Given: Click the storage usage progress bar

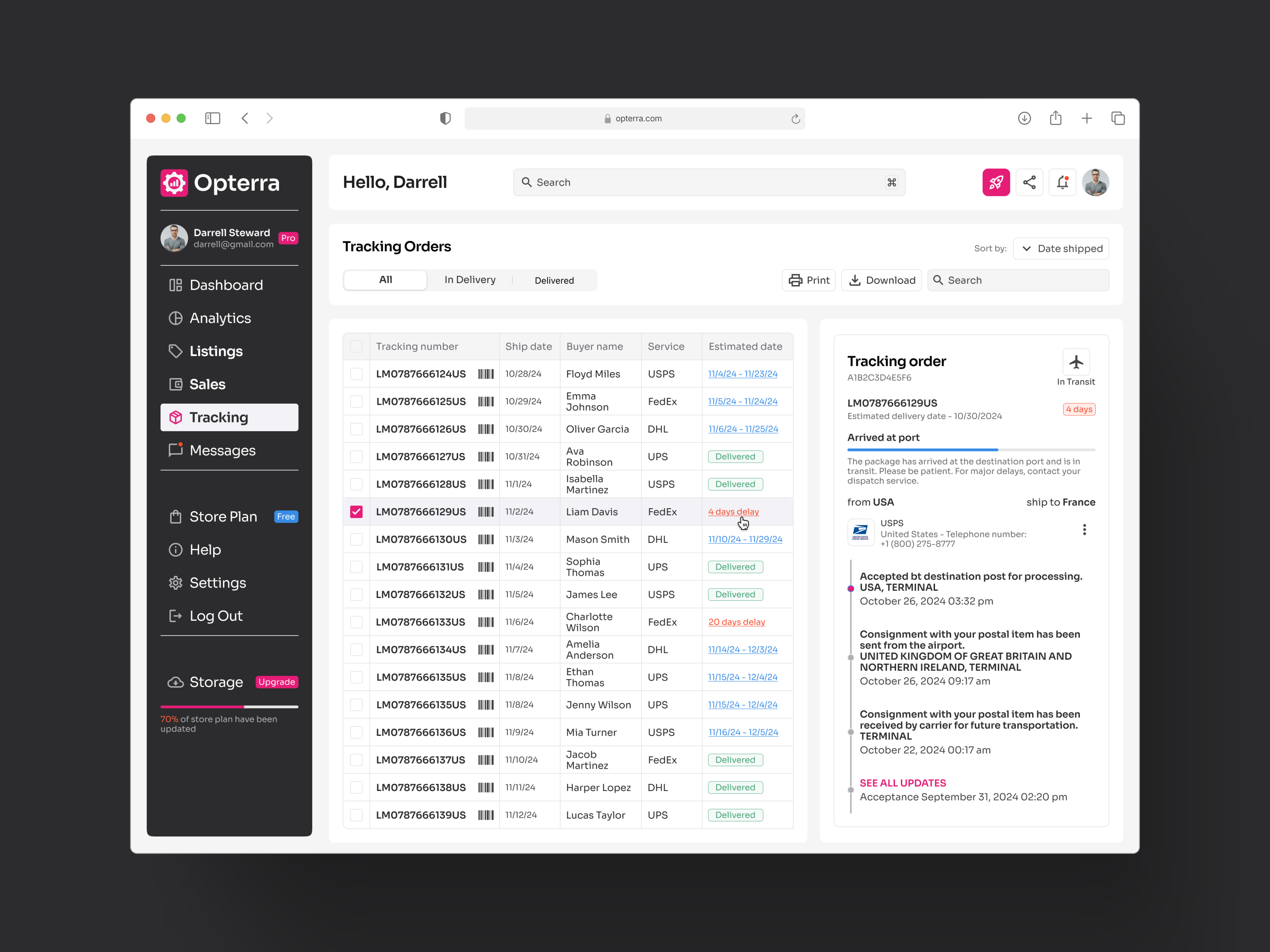Looking at the screenshot, I should (x=229, y=706).
